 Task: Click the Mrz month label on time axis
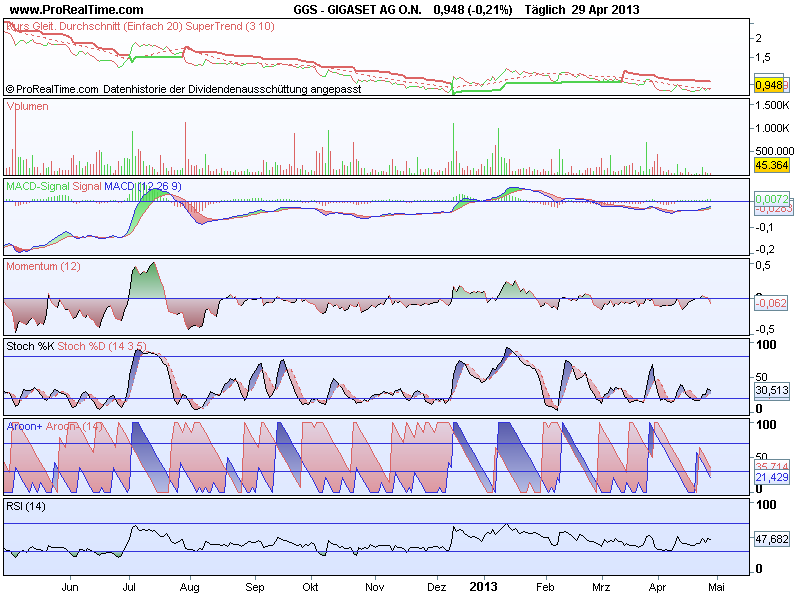tap(601, 587)
